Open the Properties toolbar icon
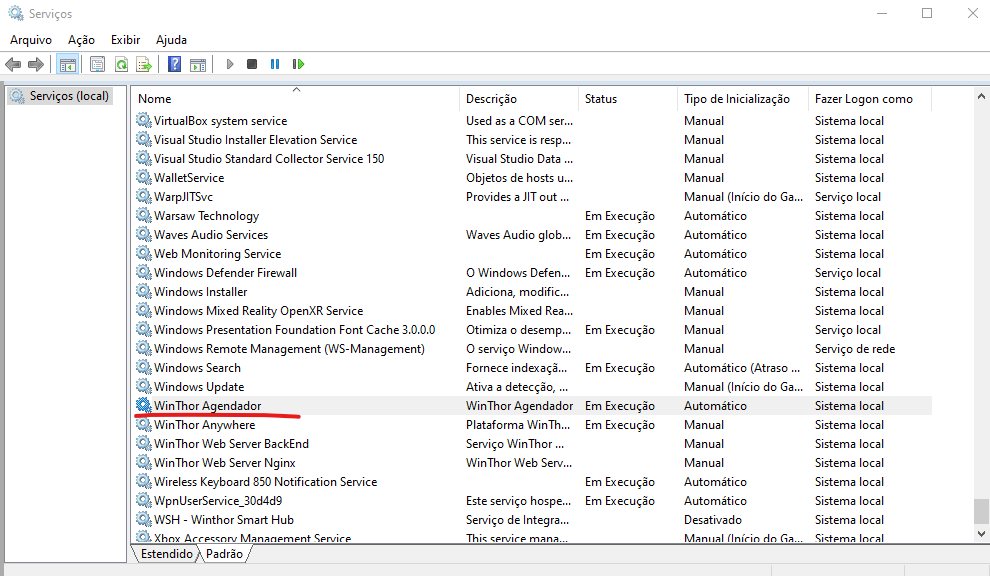 point(97,64)
